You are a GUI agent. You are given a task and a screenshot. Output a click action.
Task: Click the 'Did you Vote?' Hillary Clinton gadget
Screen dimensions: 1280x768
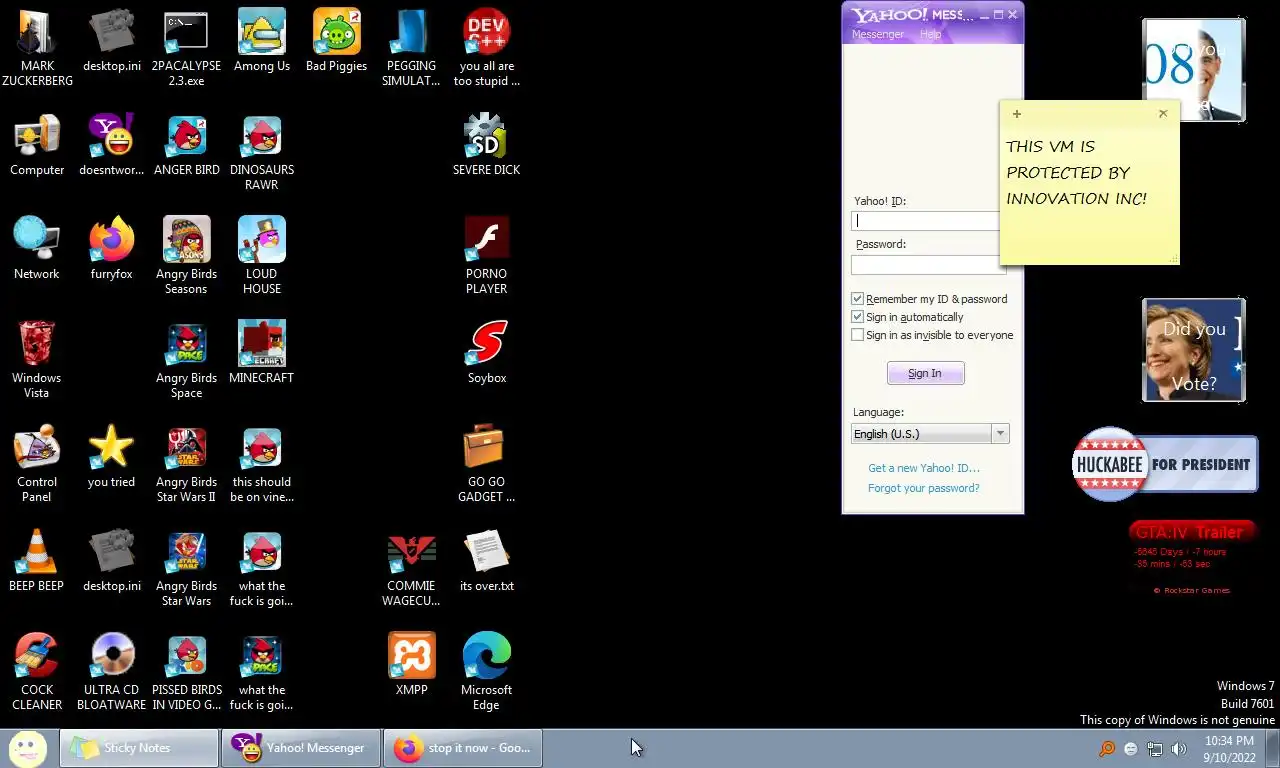coord(1194,350)
